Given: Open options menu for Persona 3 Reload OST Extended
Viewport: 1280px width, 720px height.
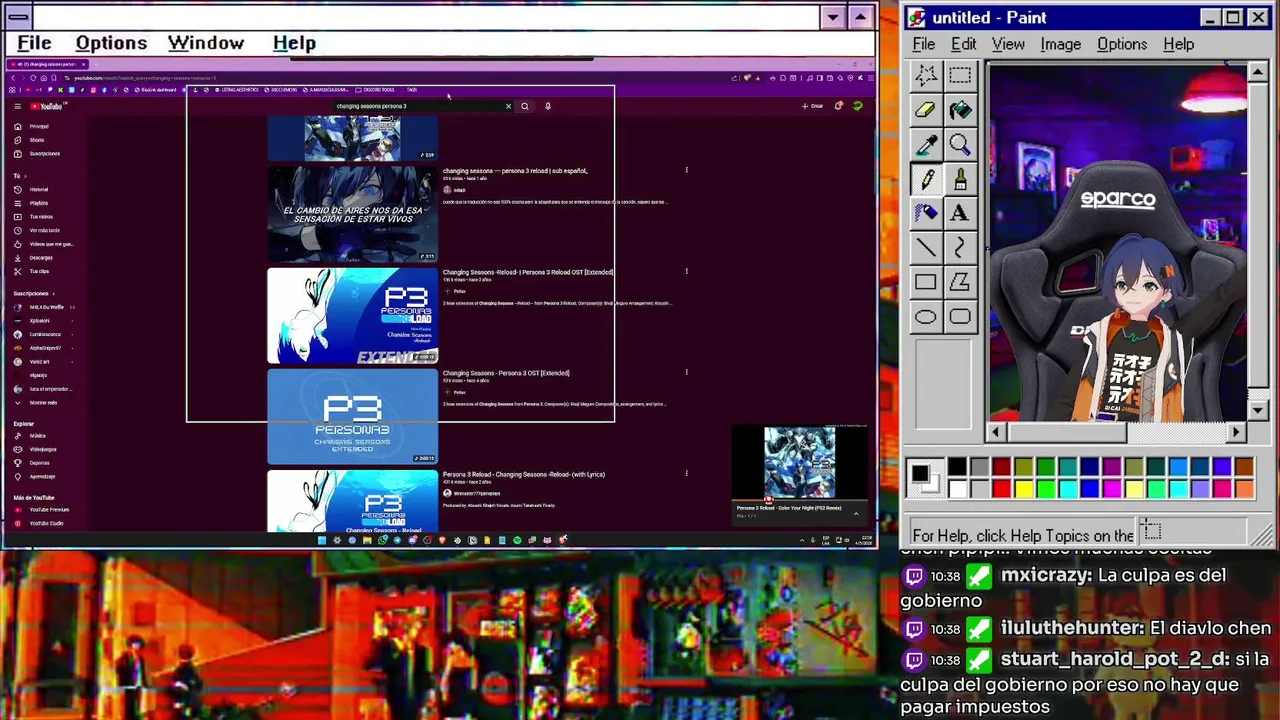Looking at the screenshot, I should point(686,271).
